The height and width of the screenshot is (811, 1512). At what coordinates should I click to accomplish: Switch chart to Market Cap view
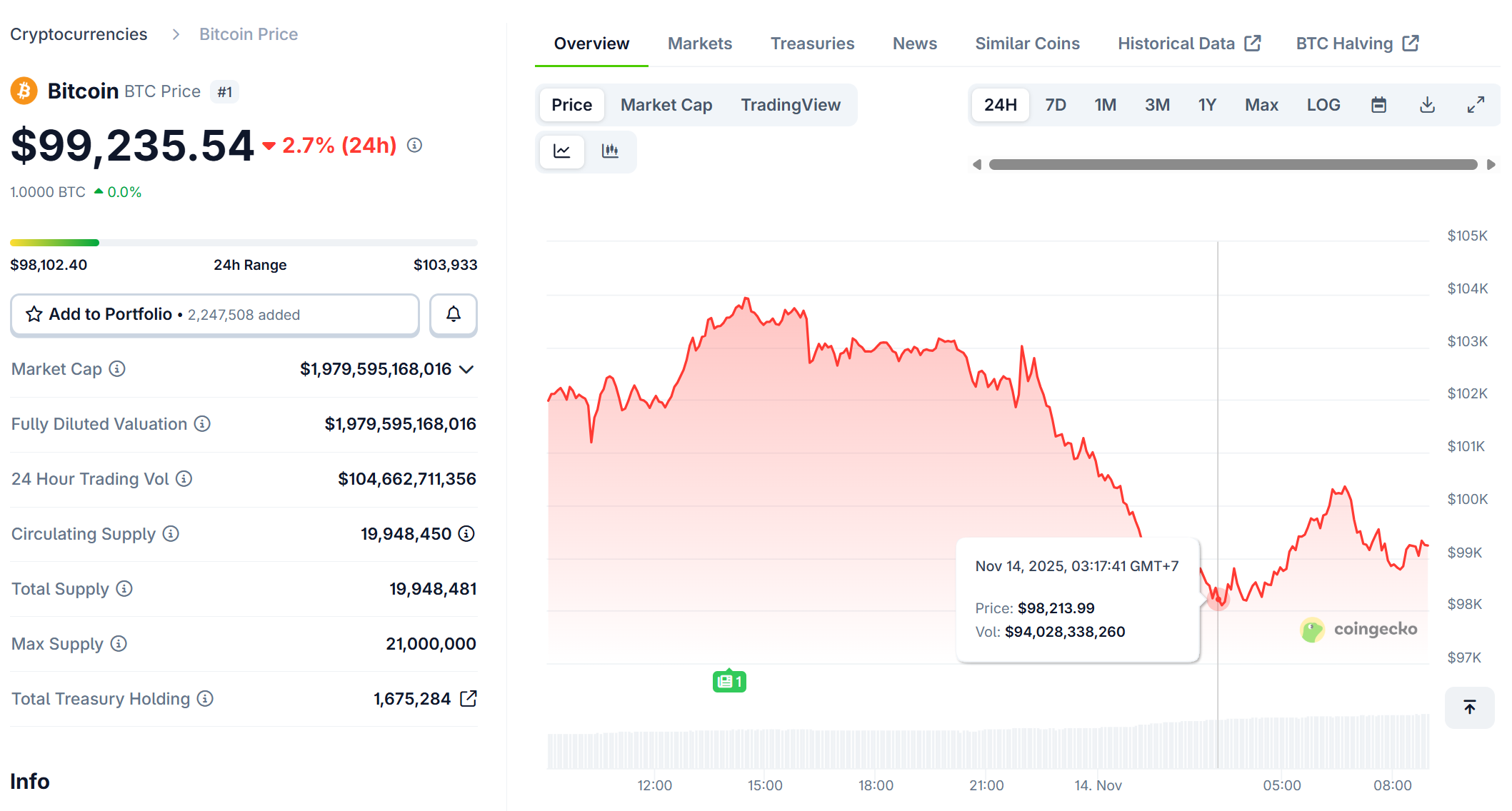[x=666, y=104]
